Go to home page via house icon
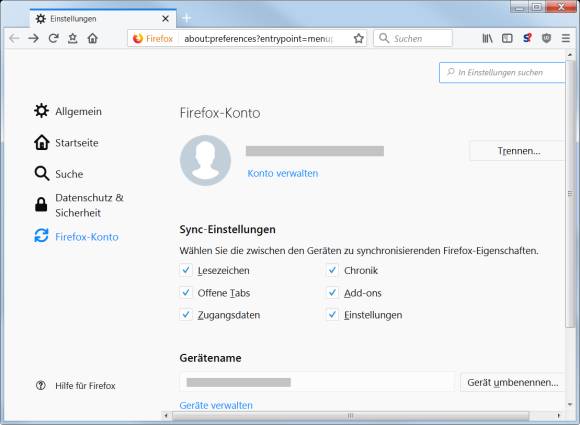Screen dimensions: 580x425 coord(92,38)
